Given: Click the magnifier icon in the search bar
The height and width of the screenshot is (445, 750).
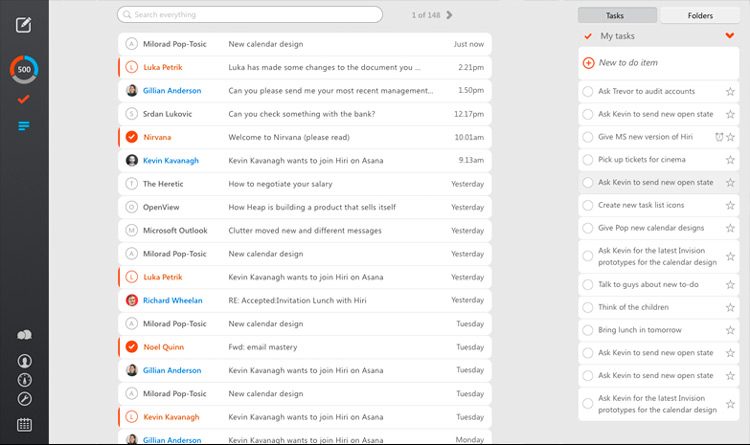Looking at the screenshot, I should (127, 15).
